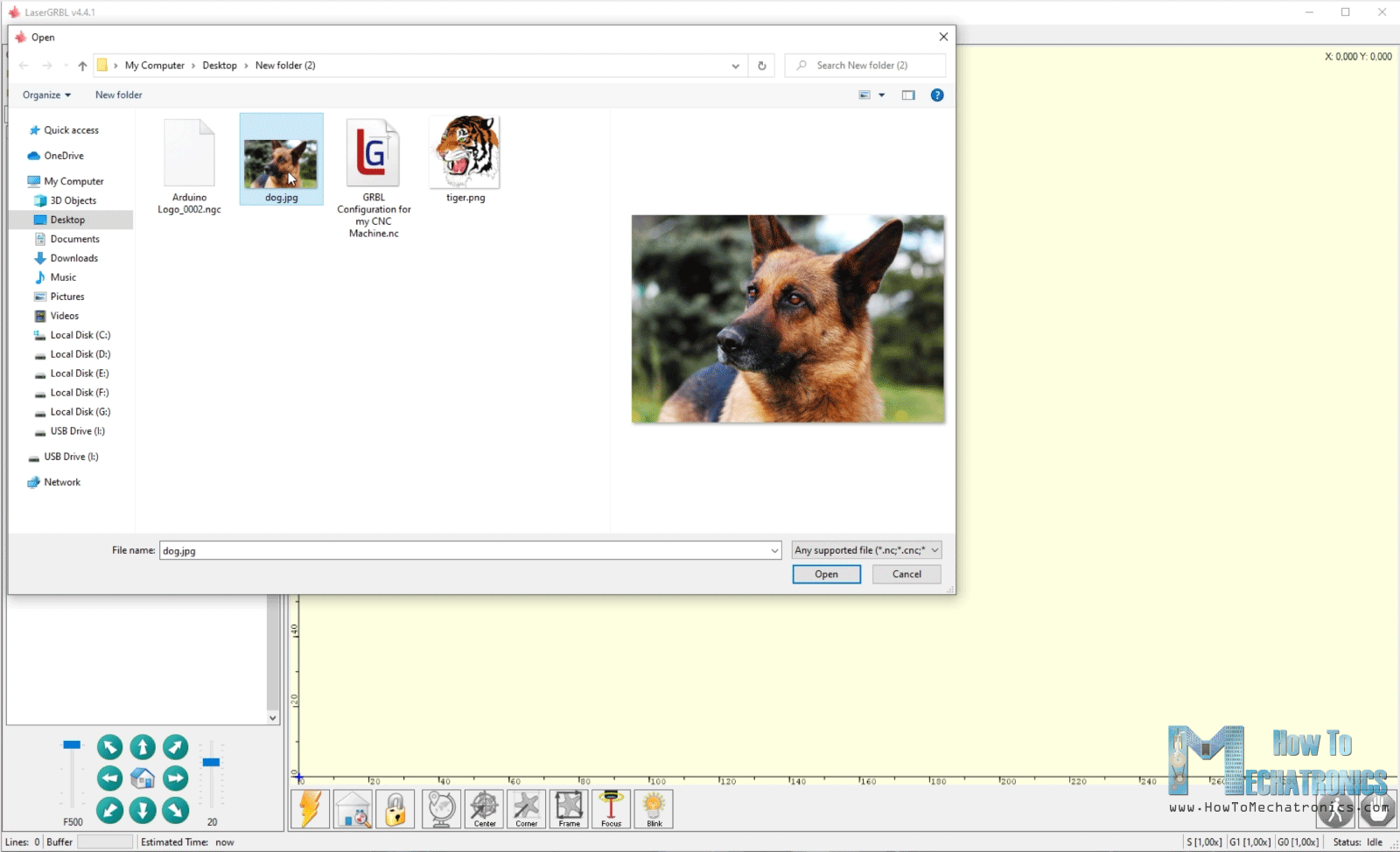Cancel the Open file dialog
Image resolution: width=1400 pixels, height=852 pixels.
click(906, 575)
